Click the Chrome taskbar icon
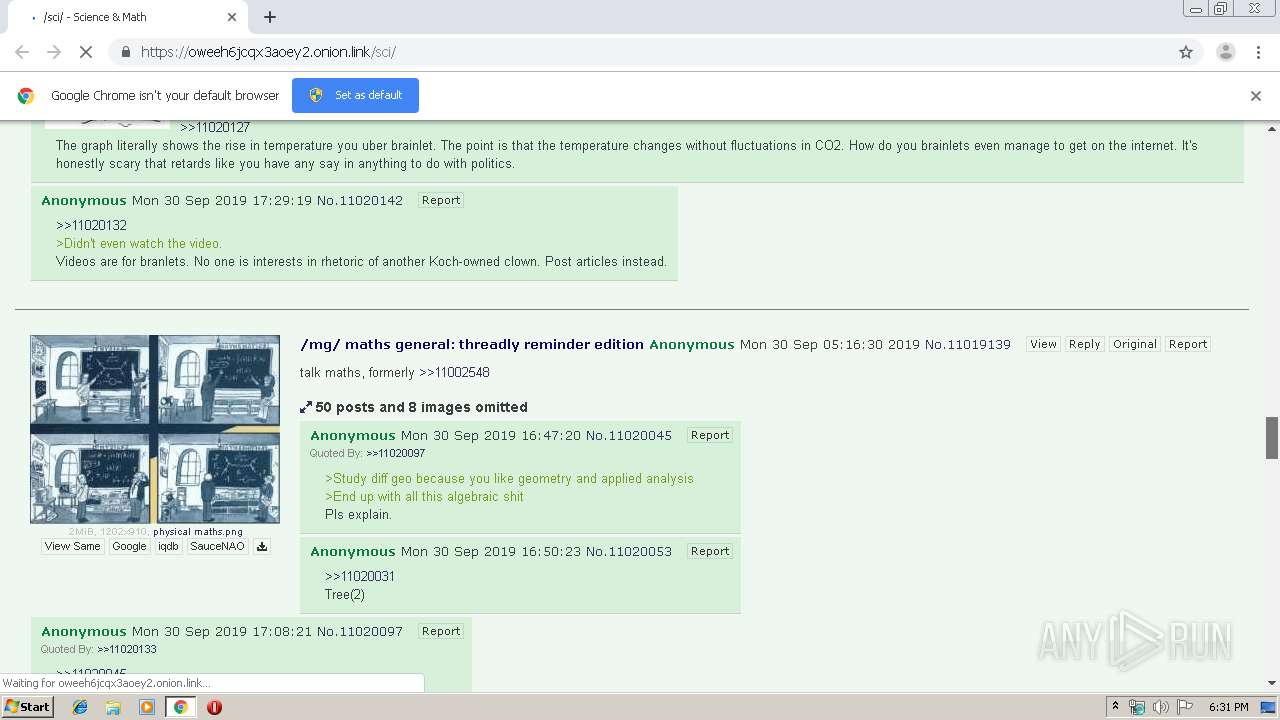Image resolution: width=1280 pixels, height=720 pixels. tap(180, 707)
